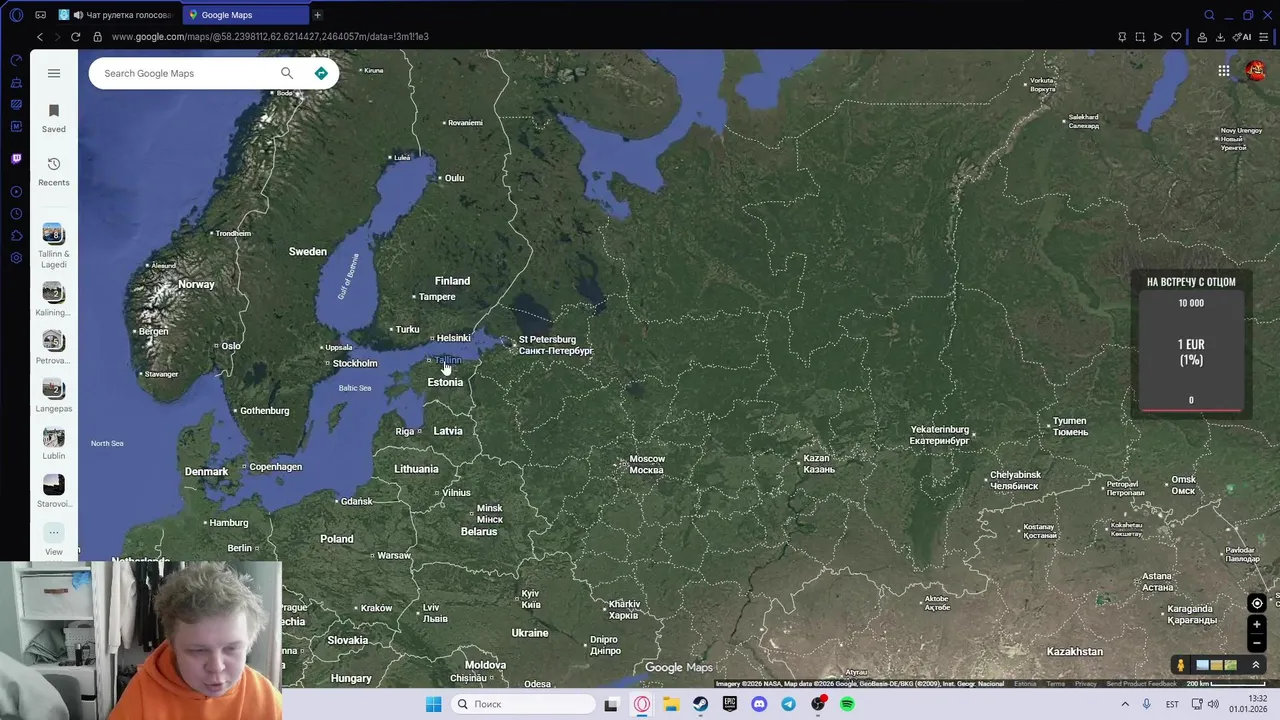Open browser downloads icon
This screenshot has width=1280, height=720.
tap(1220, 37)
